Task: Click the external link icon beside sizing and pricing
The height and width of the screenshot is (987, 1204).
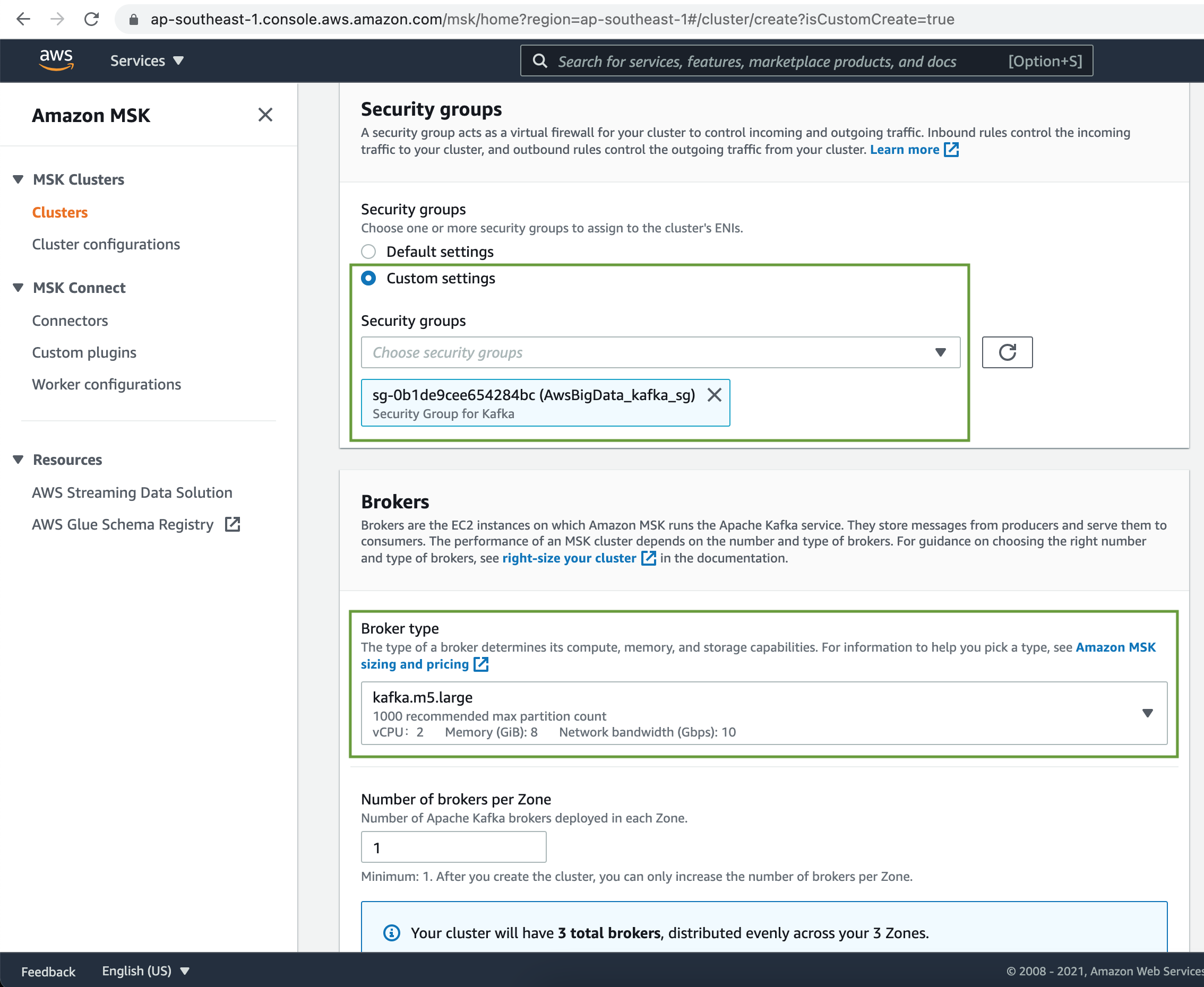Action: click(481, 664)
